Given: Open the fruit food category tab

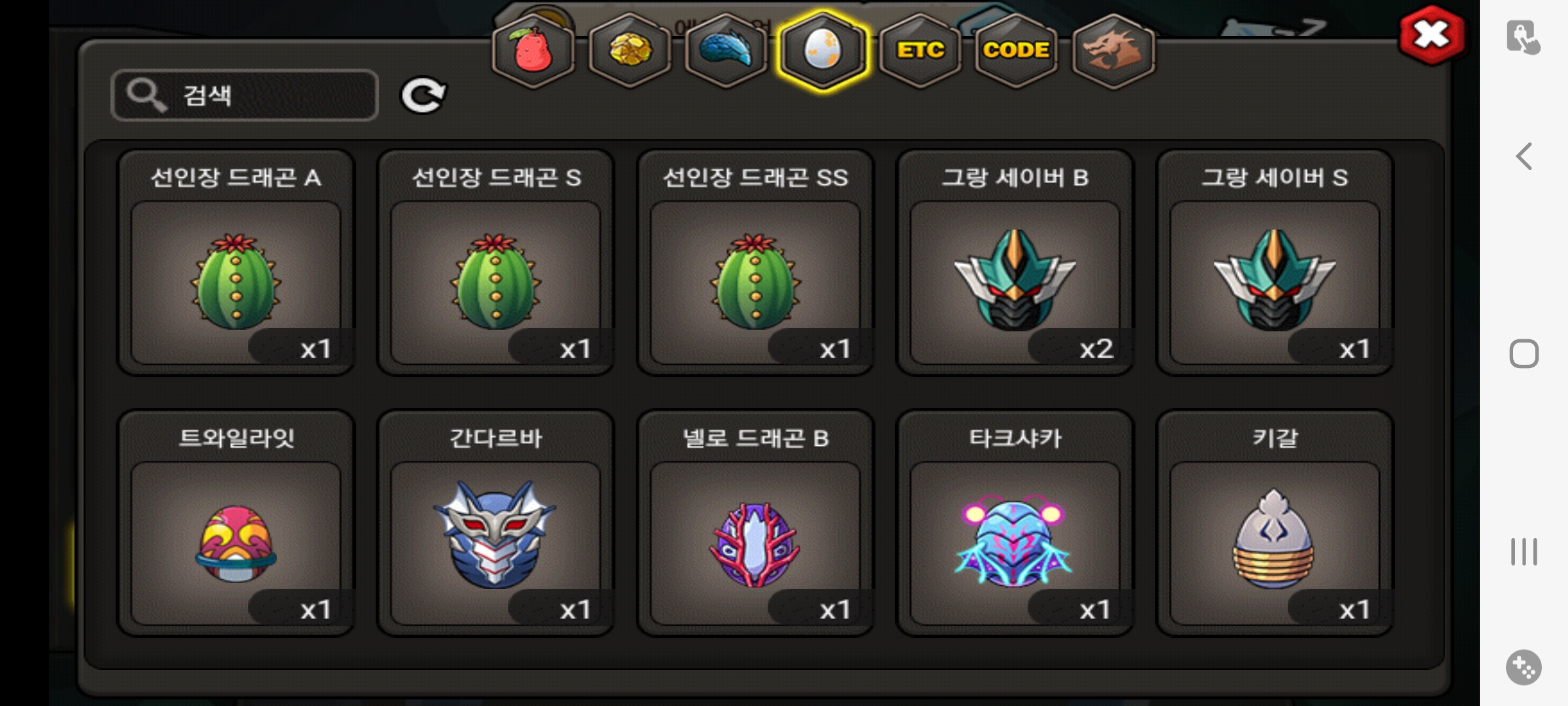Looking at the screenshot, I should pyautogui.click(x=533, y=50).
